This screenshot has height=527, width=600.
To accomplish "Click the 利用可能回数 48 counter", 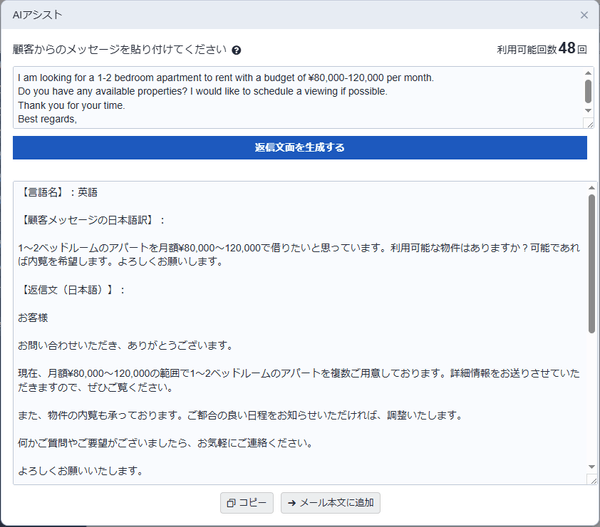I will pyautogui.click(x=541, y=49).
